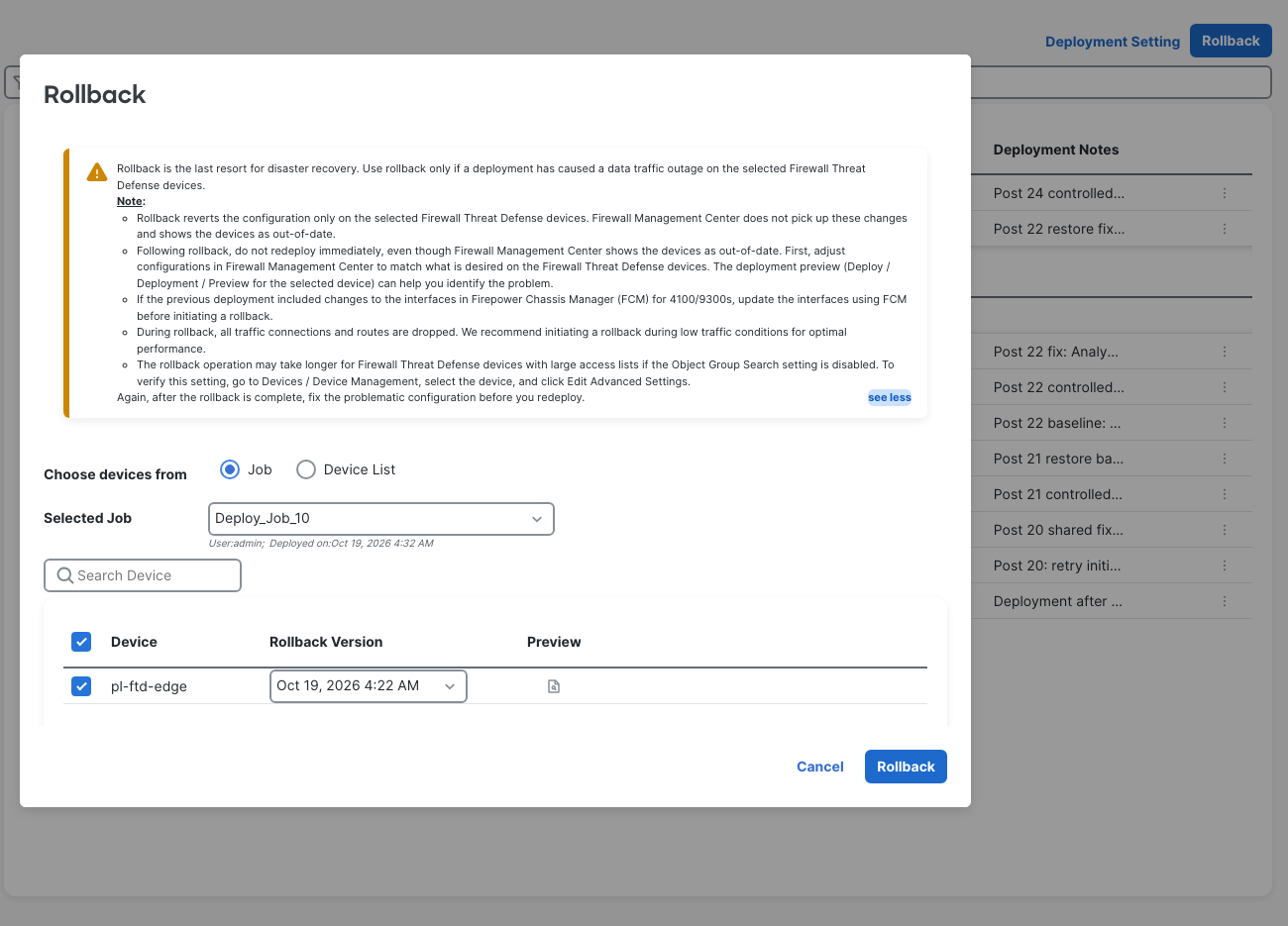Open options menu for Post 22 controlled note

pyautogui.click(x=1225, y=387)
